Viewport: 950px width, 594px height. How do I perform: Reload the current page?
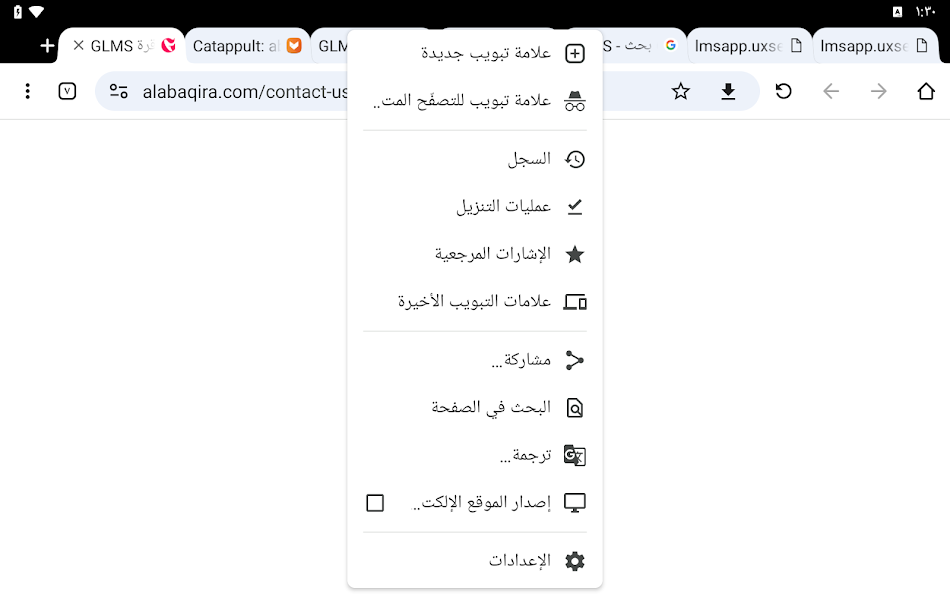(783, 91)
